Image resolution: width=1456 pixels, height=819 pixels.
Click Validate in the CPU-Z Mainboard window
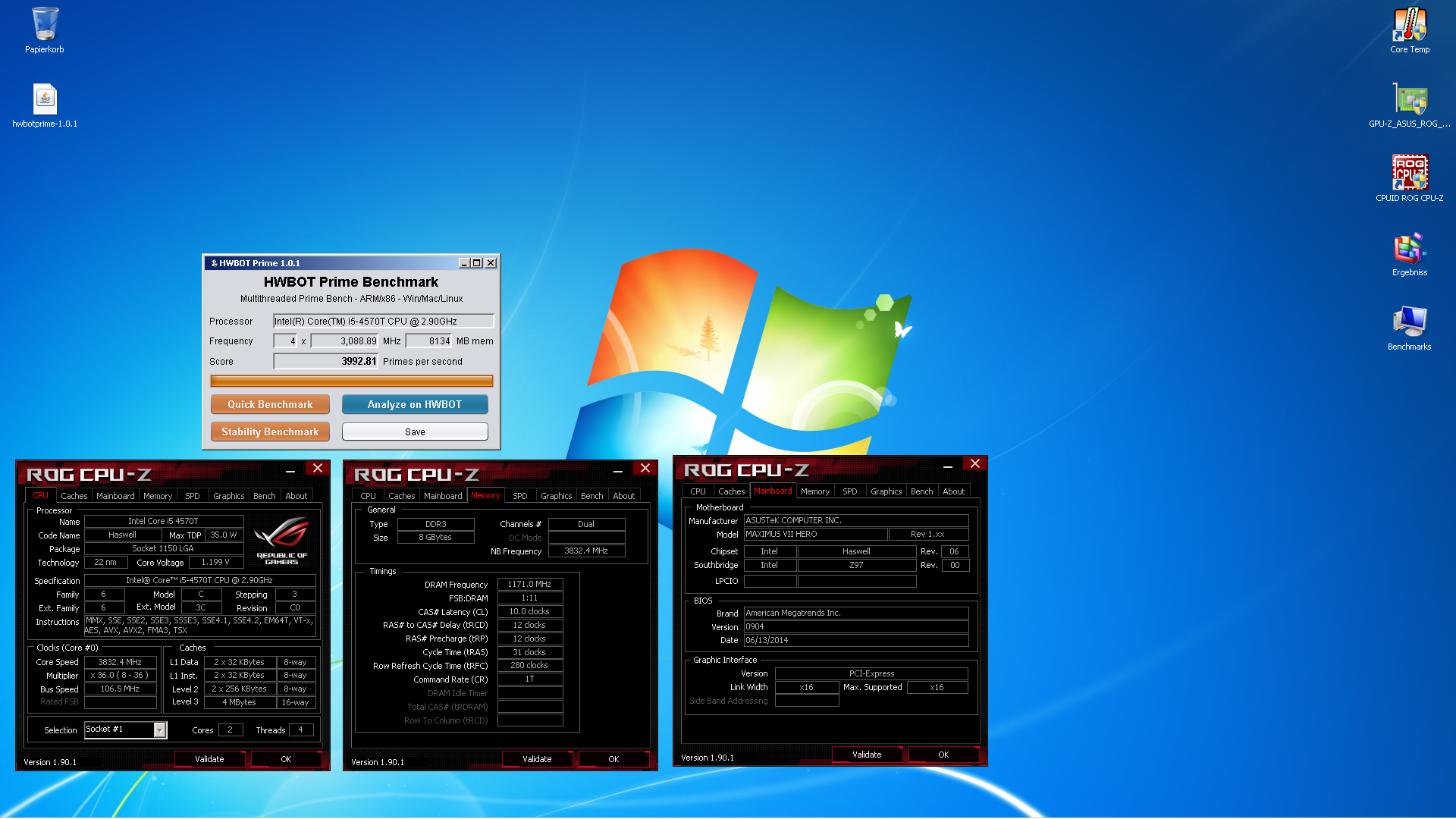coord(867,755)
